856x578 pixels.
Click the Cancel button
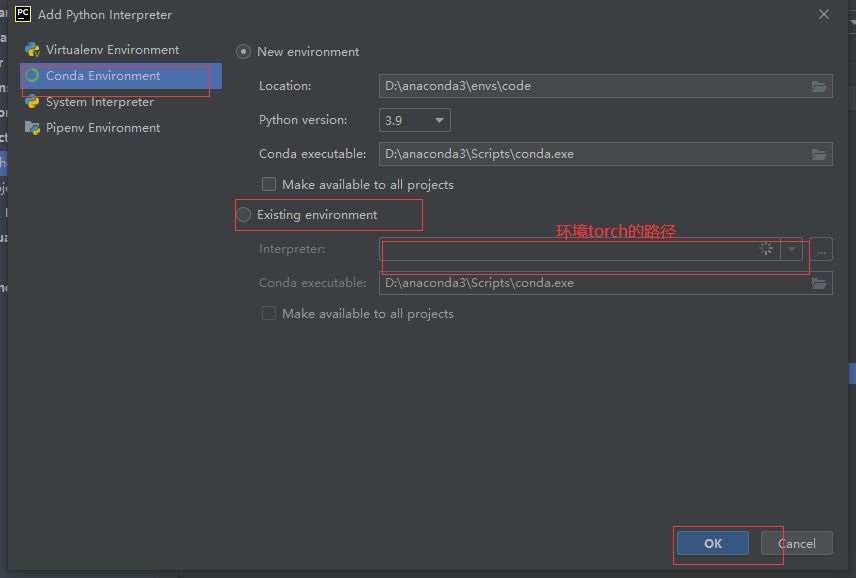tap(796, 543)
